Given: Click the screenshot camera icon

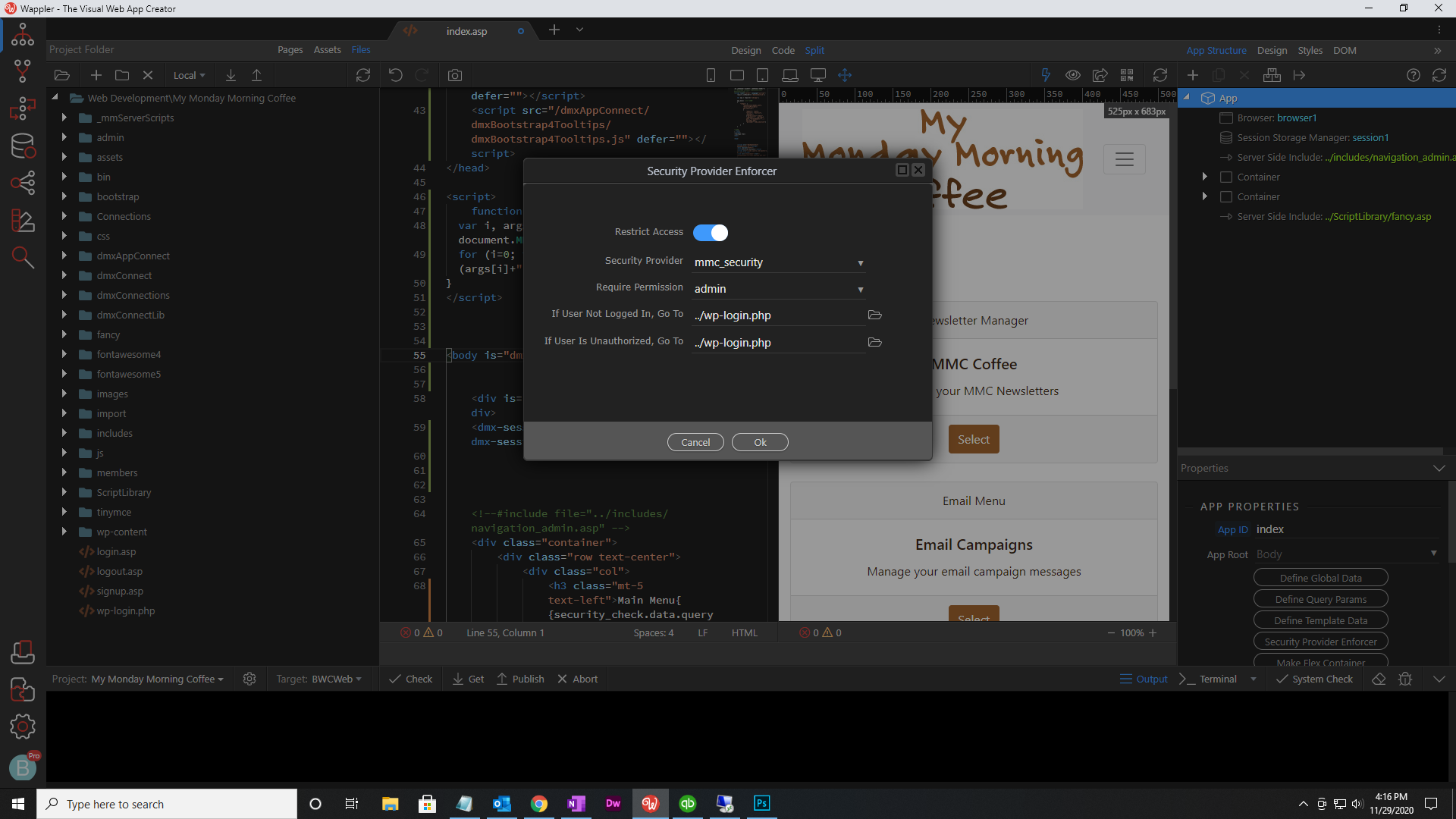Looking at the screenshot, I should [x=454, y=75].
